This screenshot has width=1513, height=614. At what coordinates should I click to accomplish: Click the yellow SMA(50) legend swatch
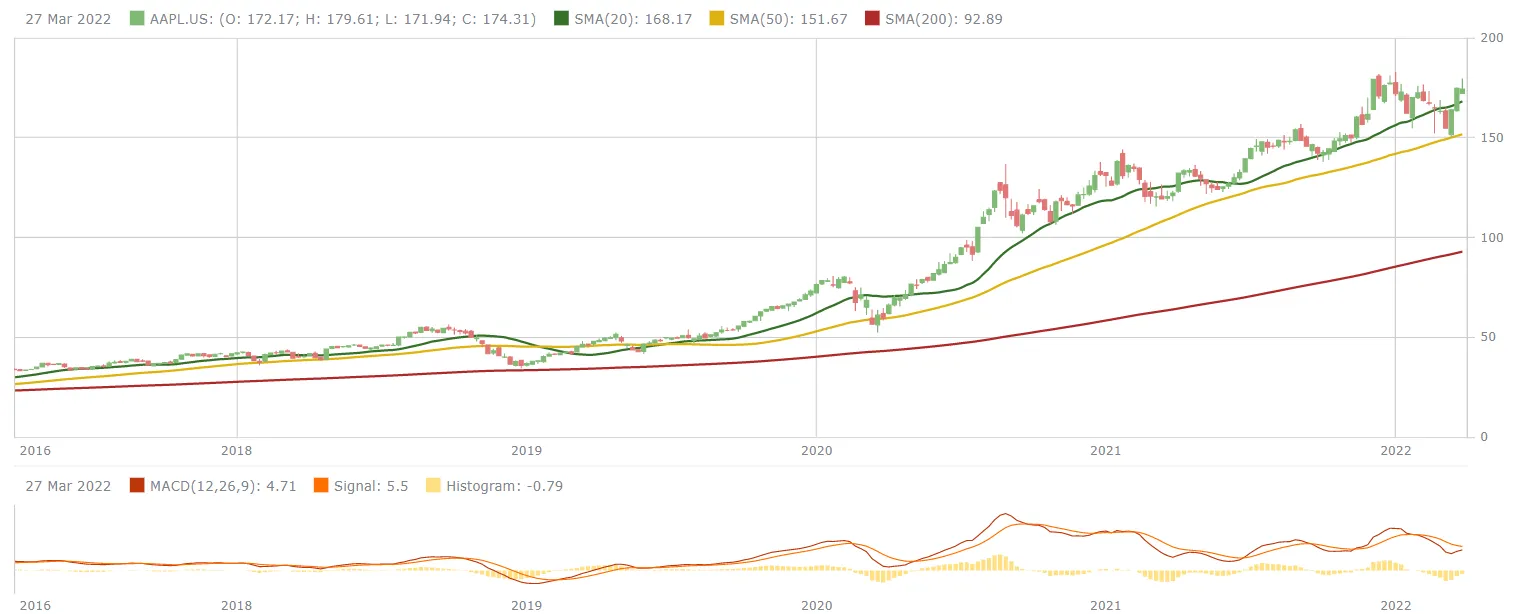click(x=717, y=19)
